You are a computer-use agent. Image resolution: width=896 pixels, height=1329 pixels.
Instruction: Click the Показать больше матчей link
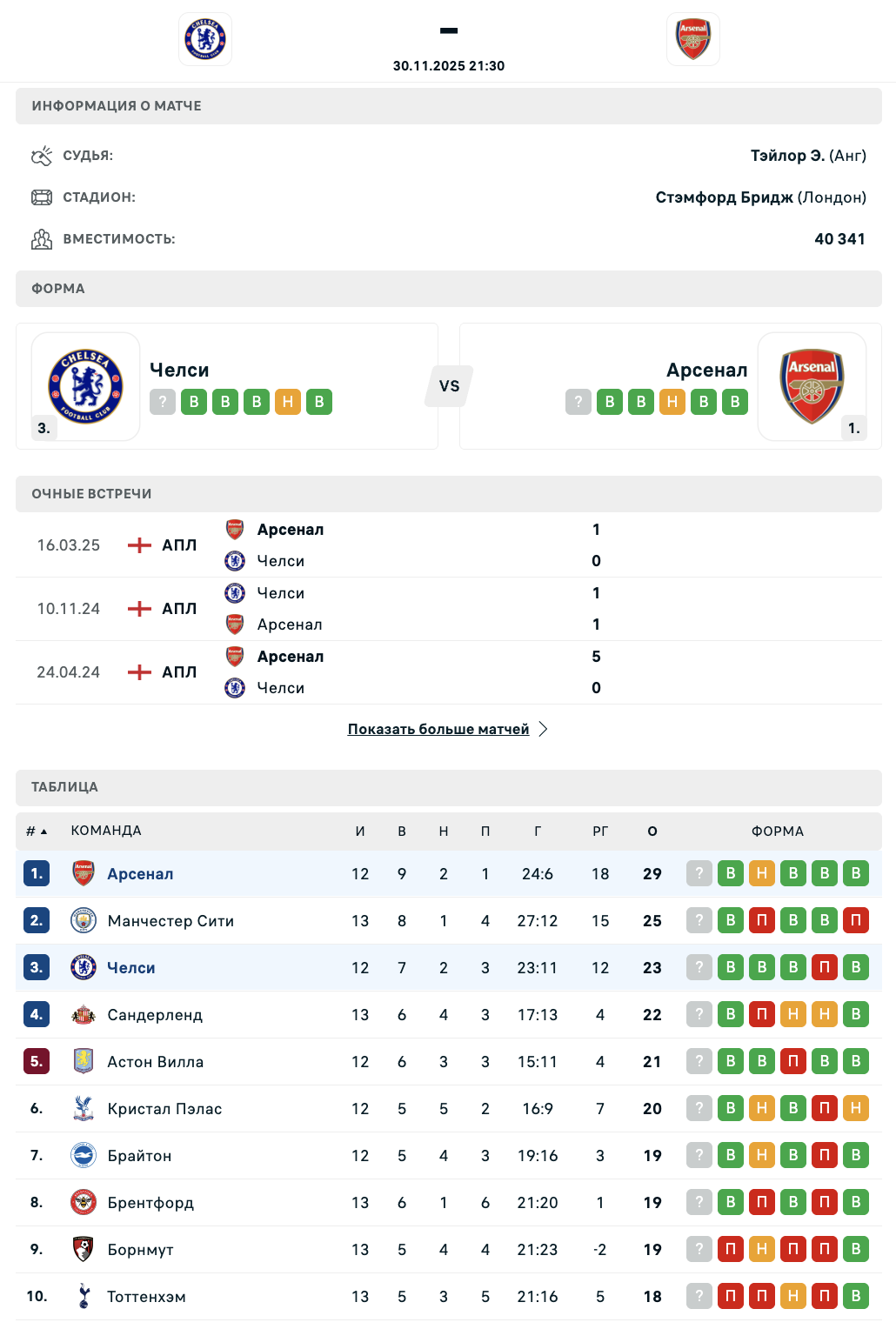[x=438, y=729]
